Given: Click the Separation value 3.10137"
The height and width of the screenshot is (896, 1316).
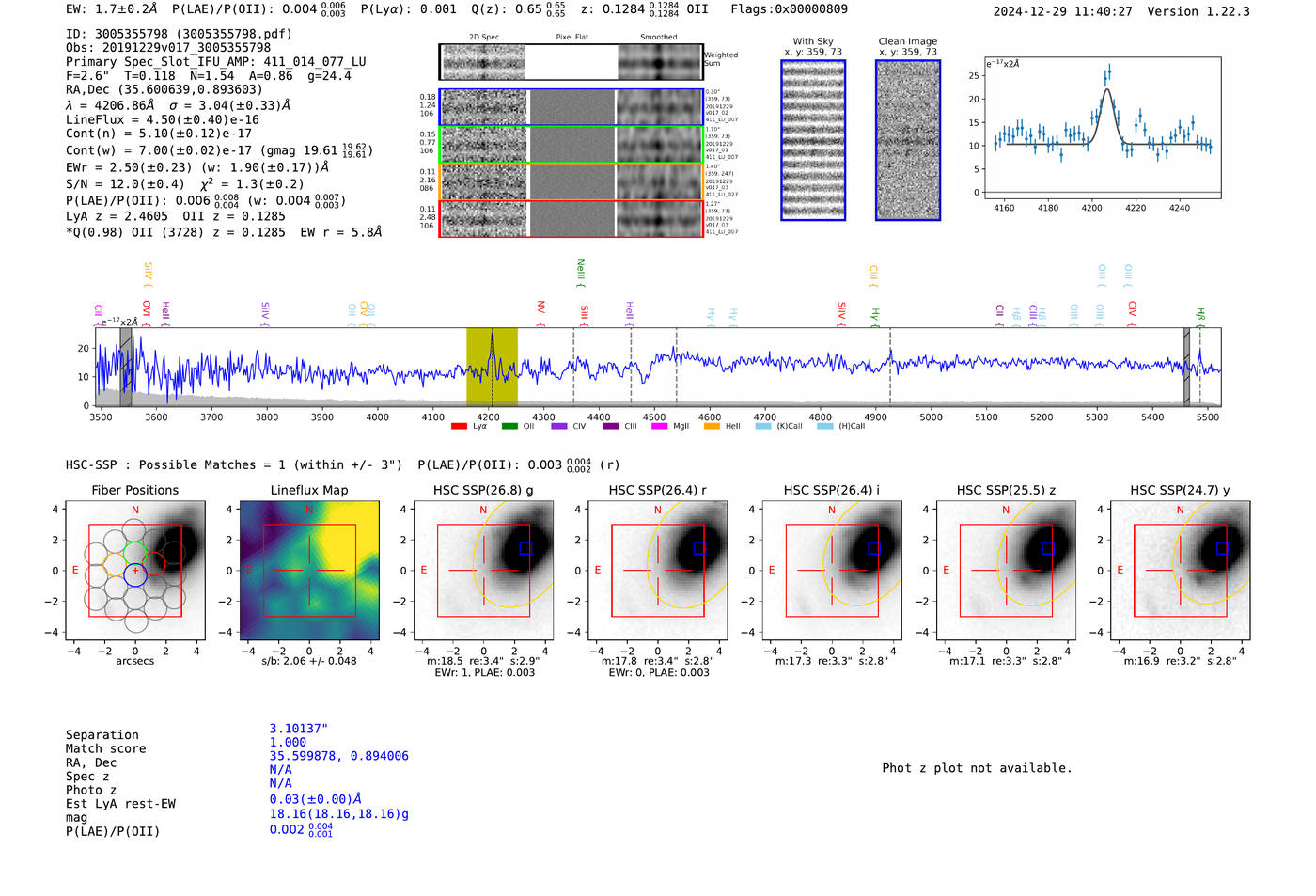Looking at the screenshot, I should coord(299,729).
